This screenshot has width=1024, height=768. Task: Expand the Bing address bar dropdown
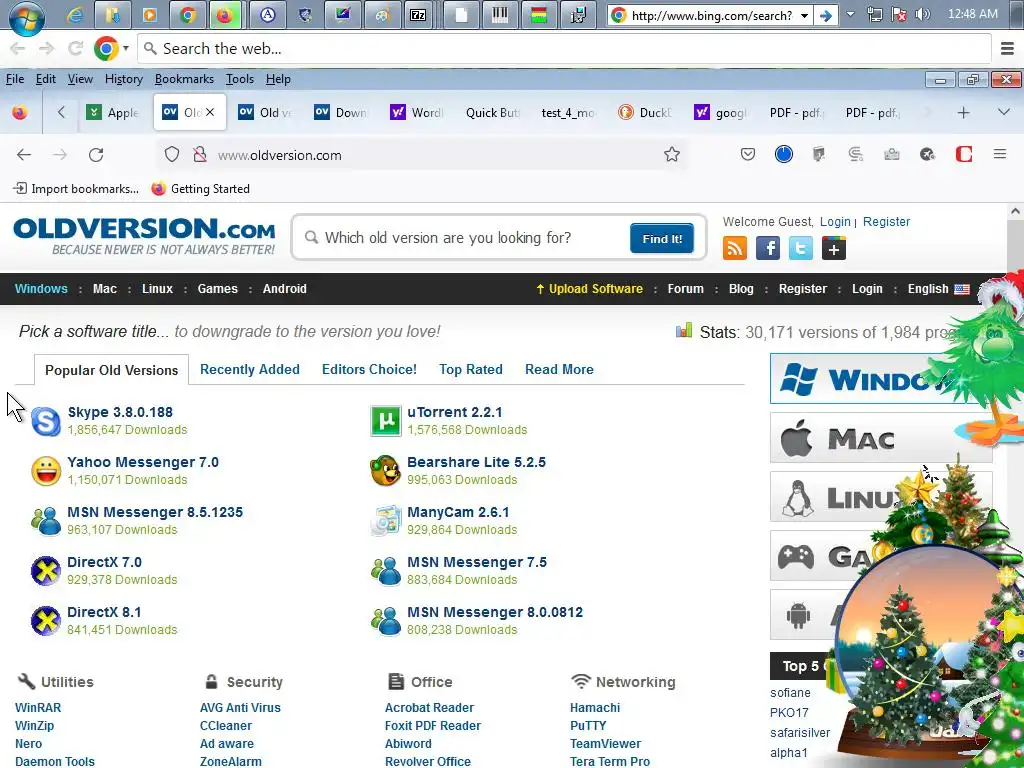804,16
